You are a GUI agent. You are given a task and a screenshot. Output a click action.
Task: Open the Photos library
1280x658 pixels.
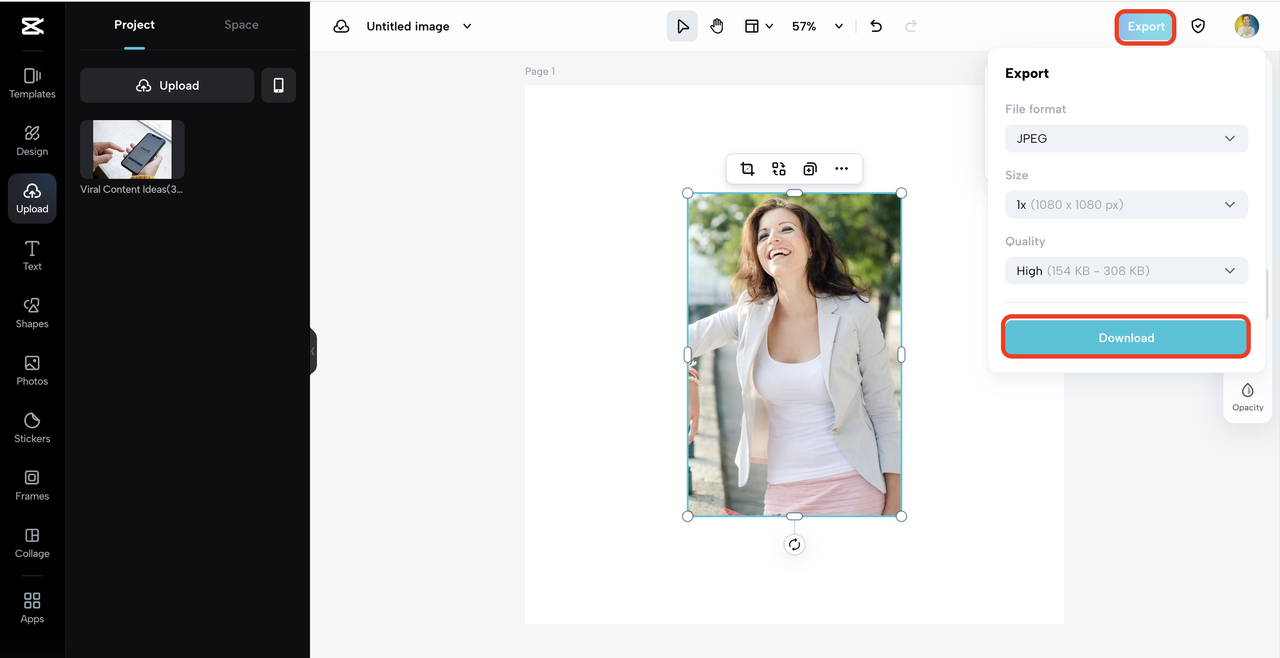32,370
